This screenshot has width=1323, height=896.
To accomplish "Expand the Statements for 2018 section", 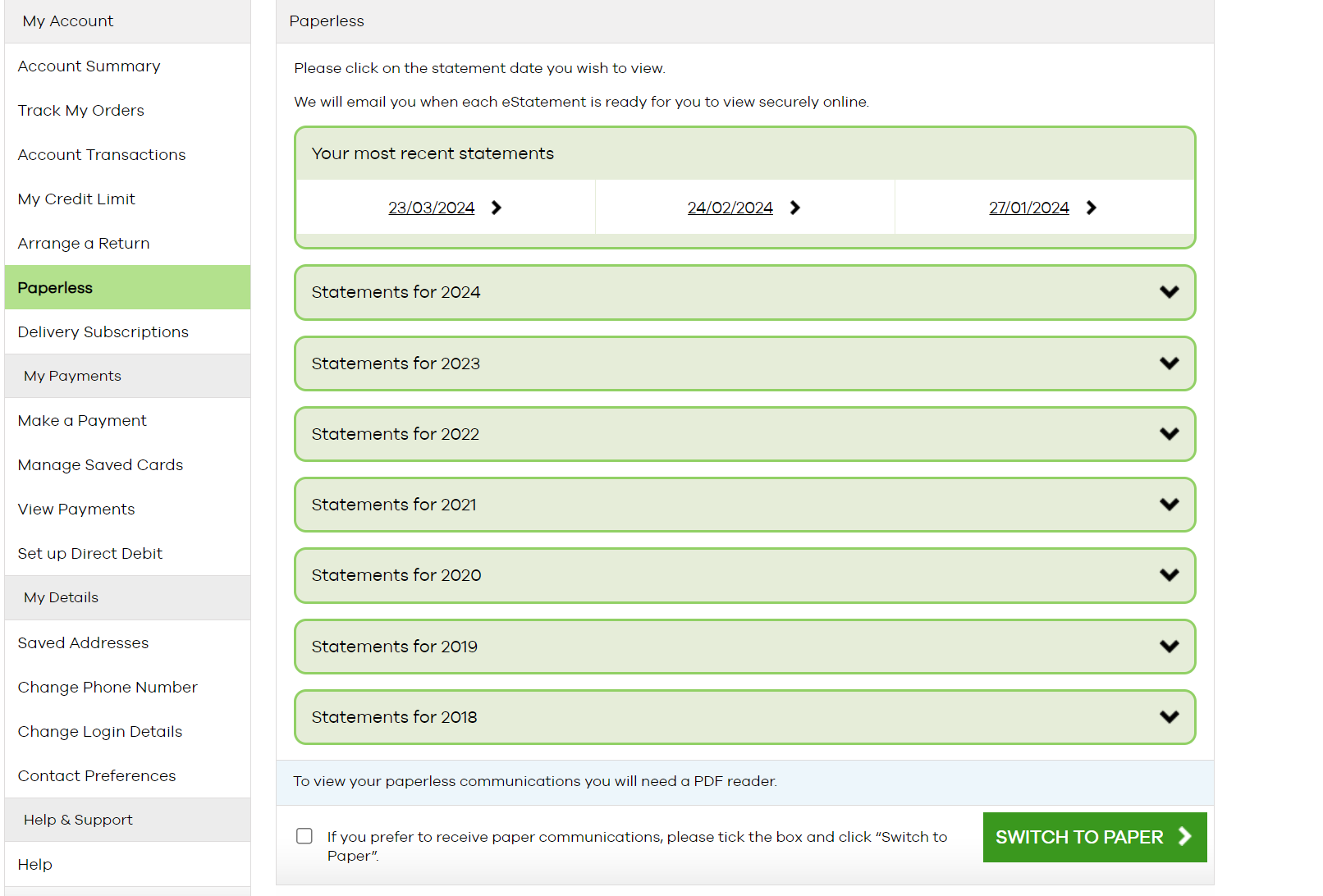I will pos(743,716).
